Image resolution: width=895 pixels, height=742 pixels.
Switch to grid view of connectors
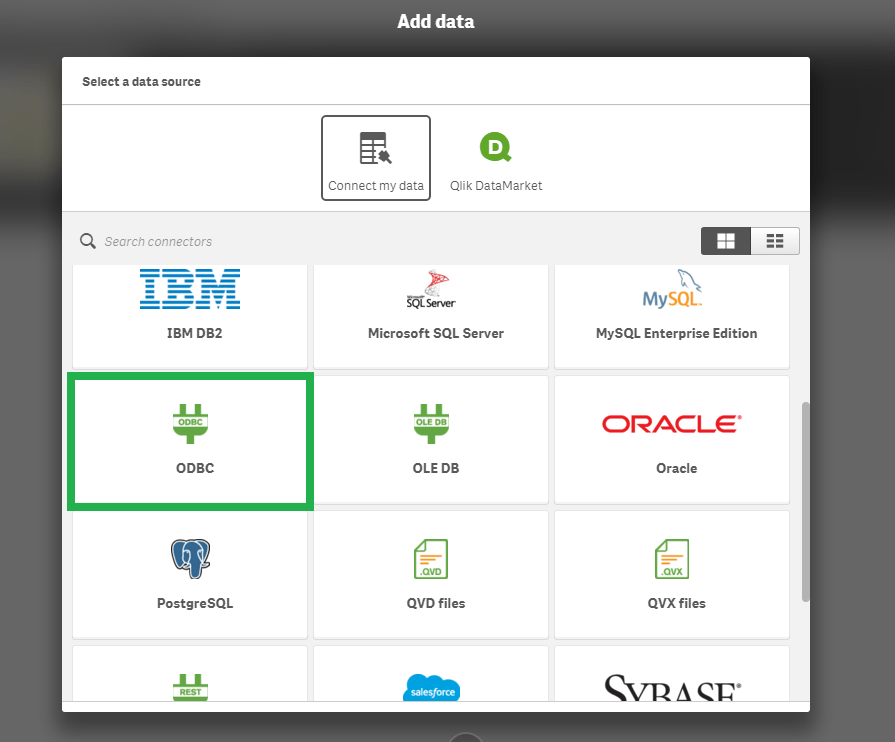(x=725, y=241)
